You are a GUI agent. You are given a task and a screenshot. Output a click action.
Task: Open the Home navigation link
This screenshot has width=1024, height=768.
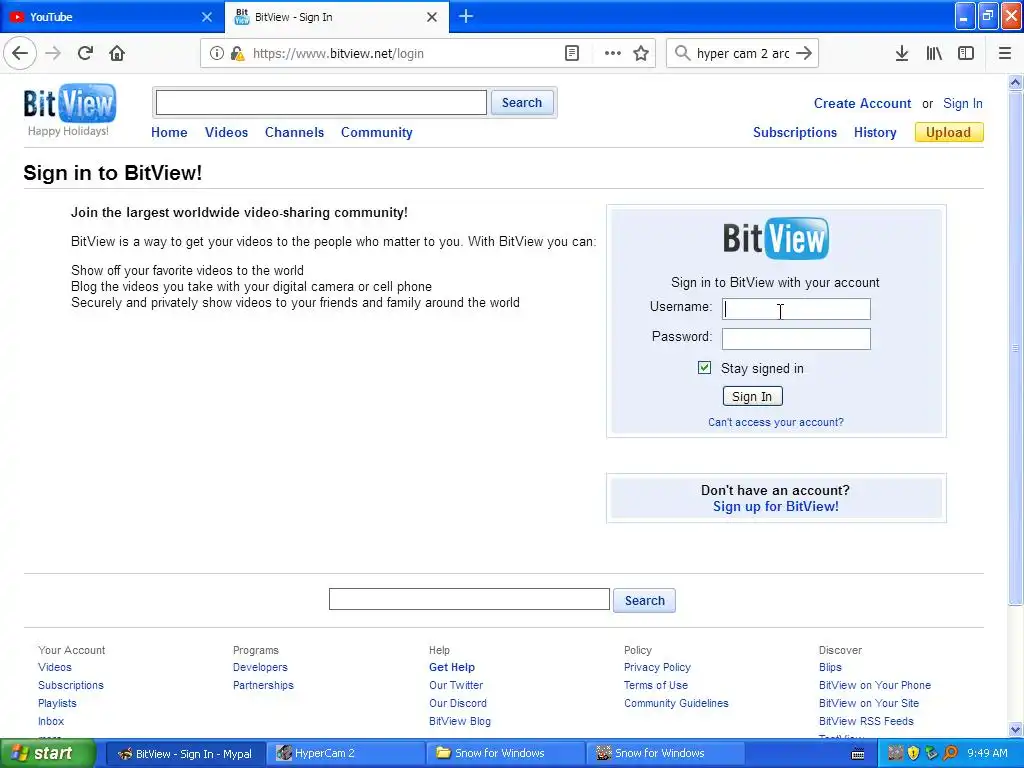(x=169, y=133)
